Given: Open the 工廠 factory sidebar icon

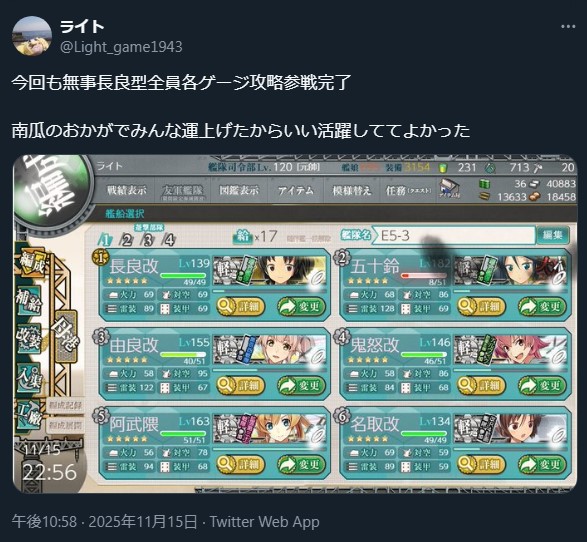Looking at the screenshot, I should tap(29, 413).
